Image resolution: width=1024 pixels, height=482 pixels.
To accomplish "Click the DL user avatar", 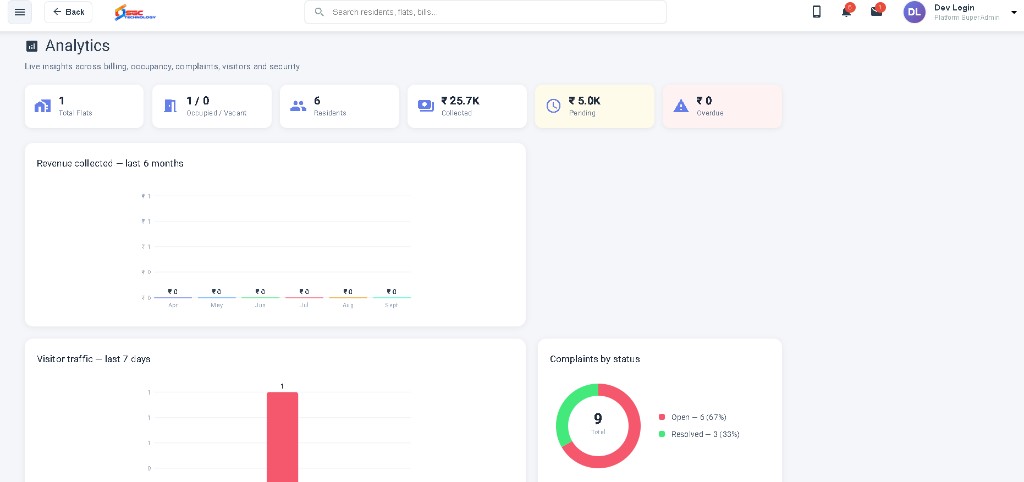I will click(914, 12).
